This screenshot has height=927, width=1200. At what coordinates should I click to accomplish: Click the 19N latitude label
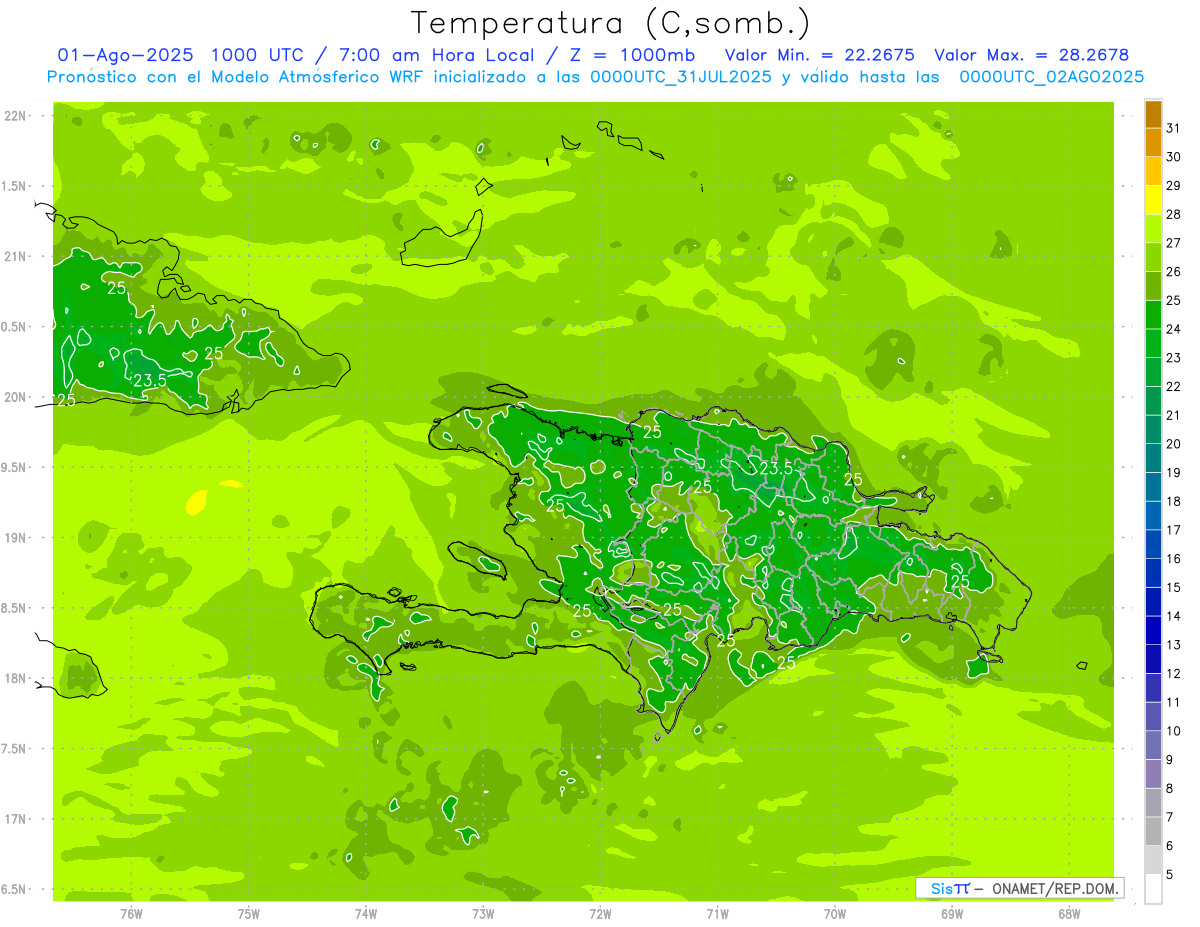[x=15, y=538]
